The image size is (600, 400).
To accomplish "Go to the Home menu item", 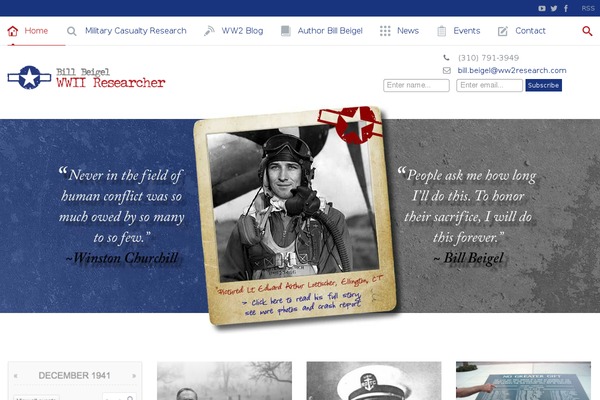I will click(36, 31).
